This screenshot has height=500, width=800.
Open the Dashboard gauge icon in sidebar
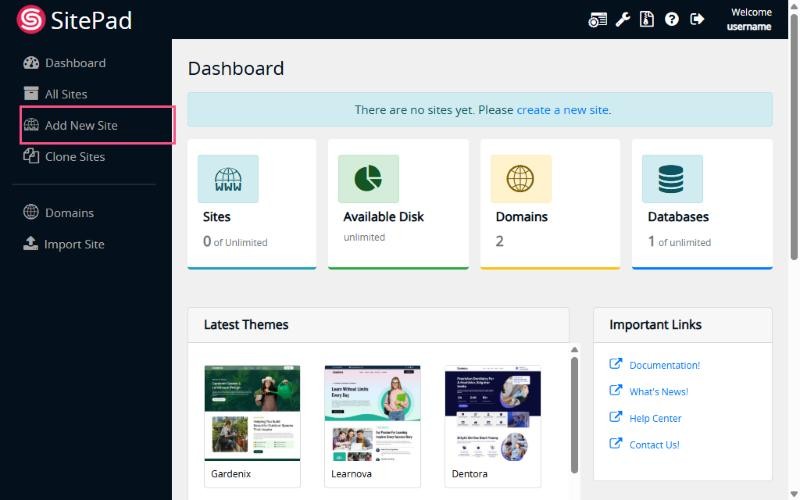click(31, 63)
